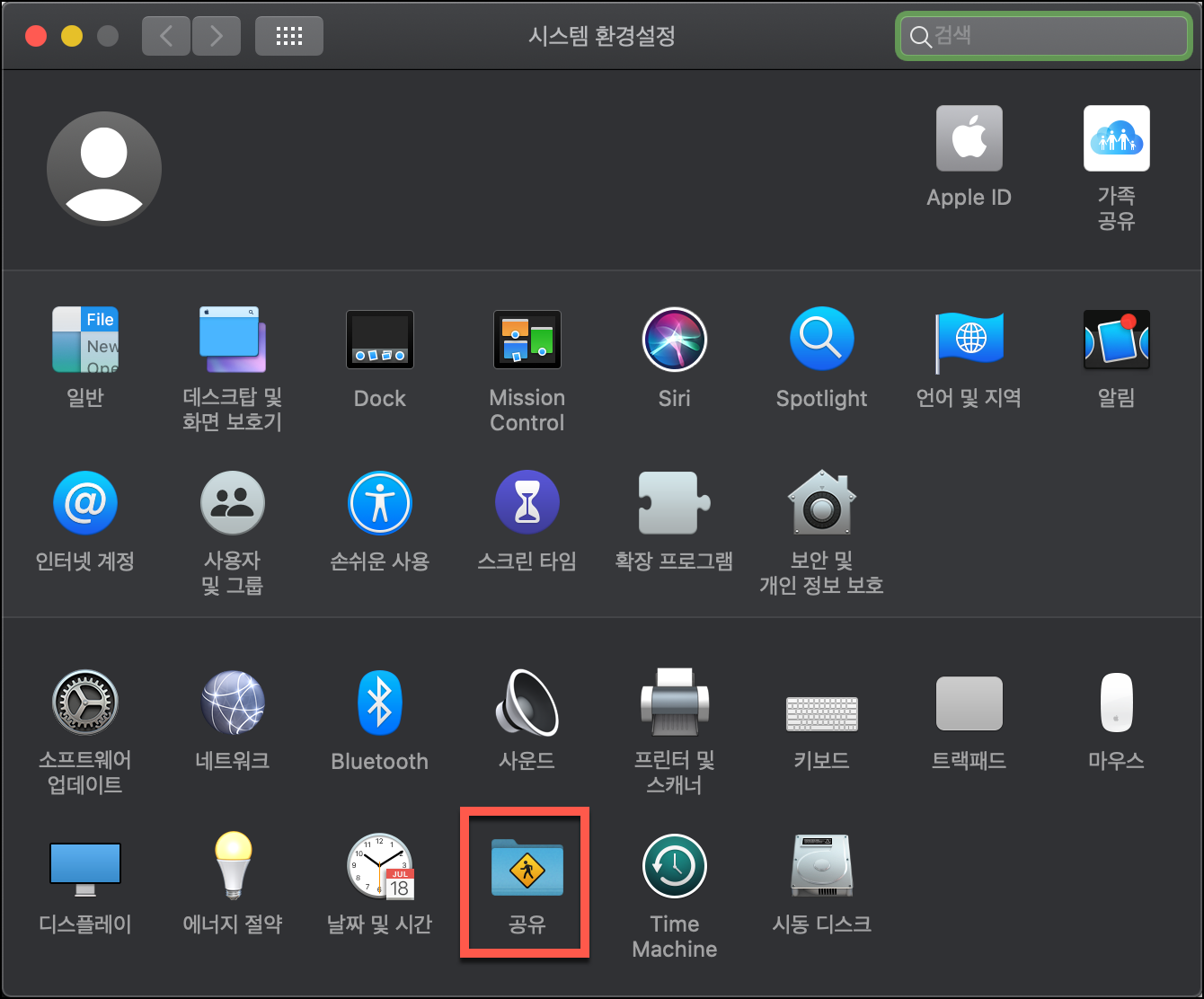The height and width of the screenshot is (999, 1204).
Task: Show all preferences with grid button
Action: click(289, 36)
